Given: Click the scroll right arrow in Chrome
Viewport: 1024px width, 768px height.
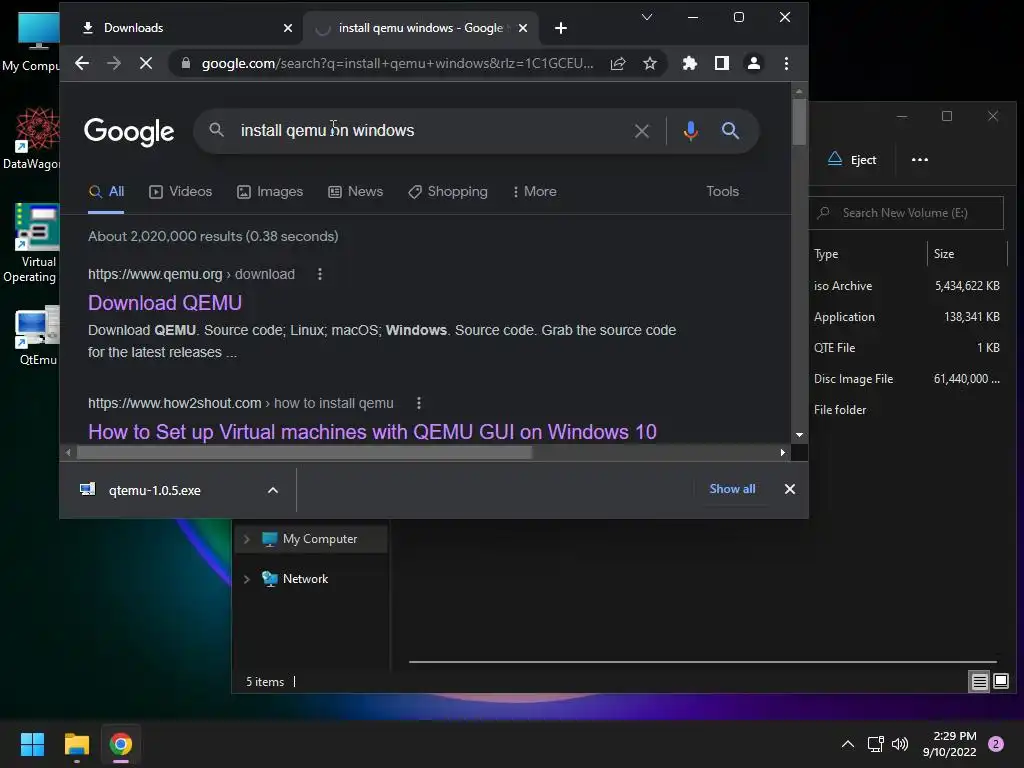Looking at the screenshot, I should (783, 453).
